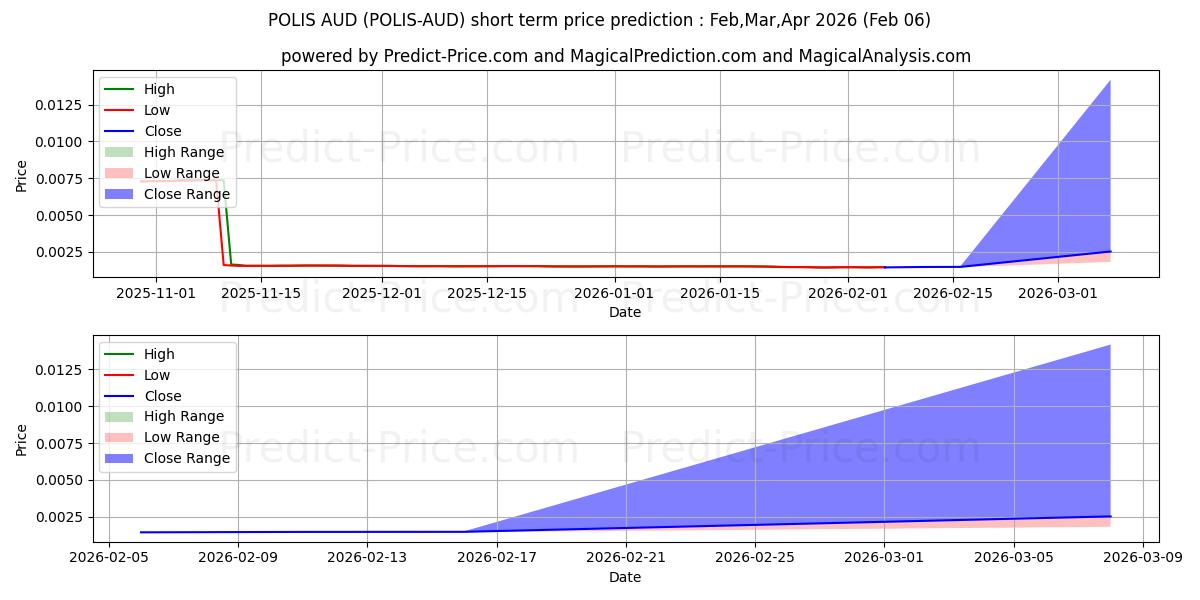
Task: Click the Low Range patch in bottom legend
Action: pyautogui.click(x=120, y=437)
